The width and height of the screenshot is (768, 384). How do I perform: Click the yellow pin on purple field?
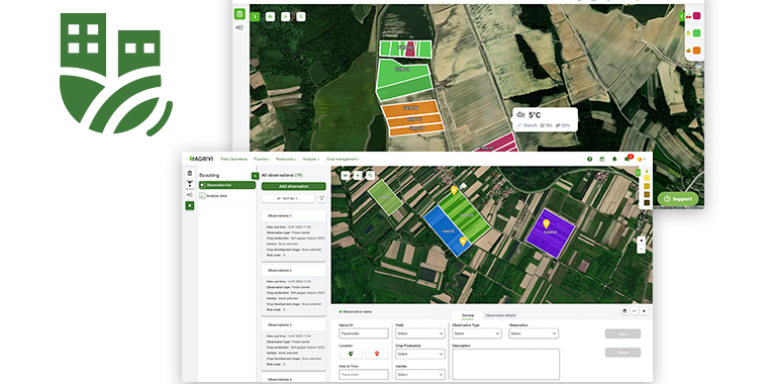pos(546,224)
